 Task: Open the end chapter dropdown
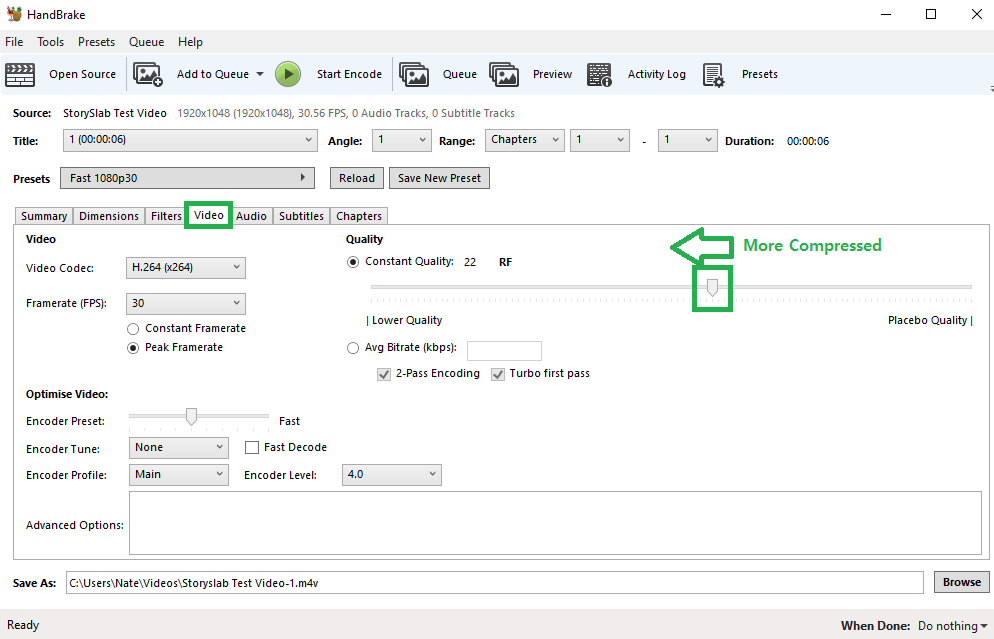[x=687, y=140]
